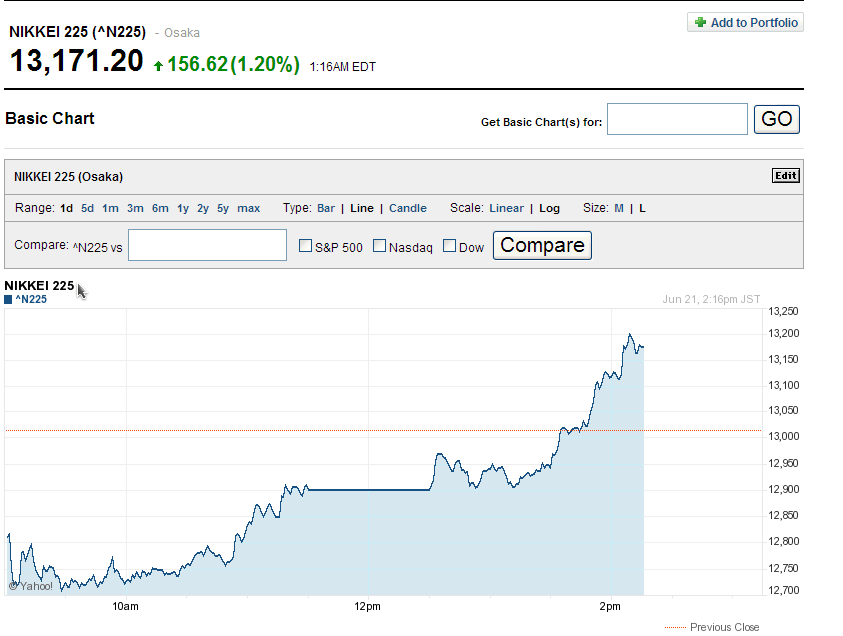Click the blue ^N225 legend square
The image size is (843, 636).
click(x=8, y=299)
